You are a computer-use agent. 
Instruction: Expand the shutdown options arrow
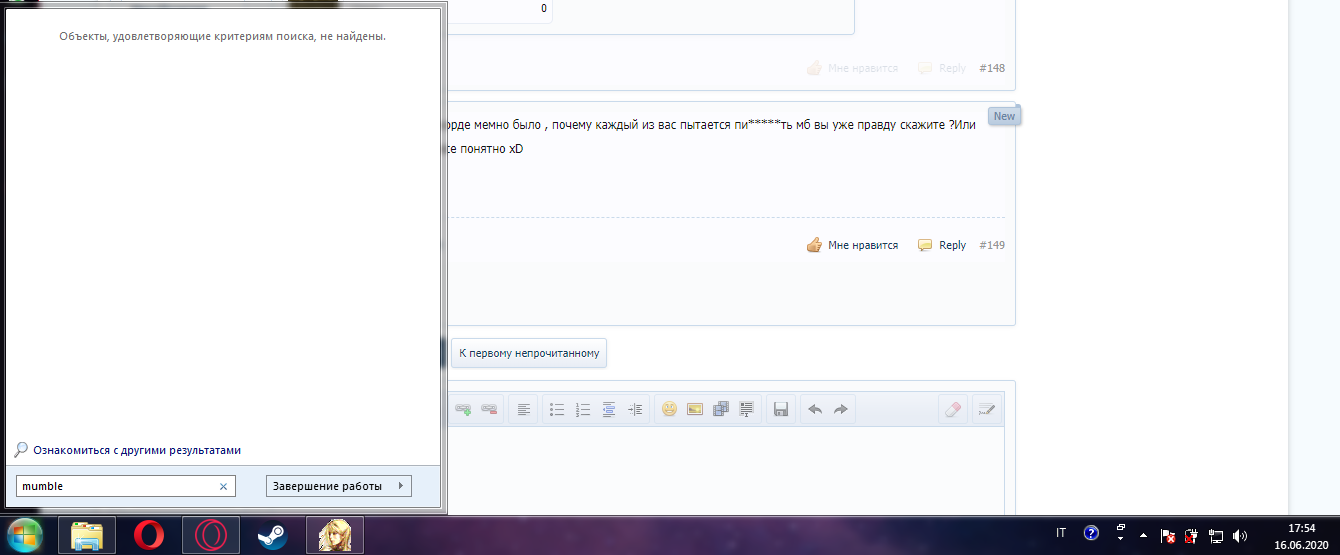401,486
